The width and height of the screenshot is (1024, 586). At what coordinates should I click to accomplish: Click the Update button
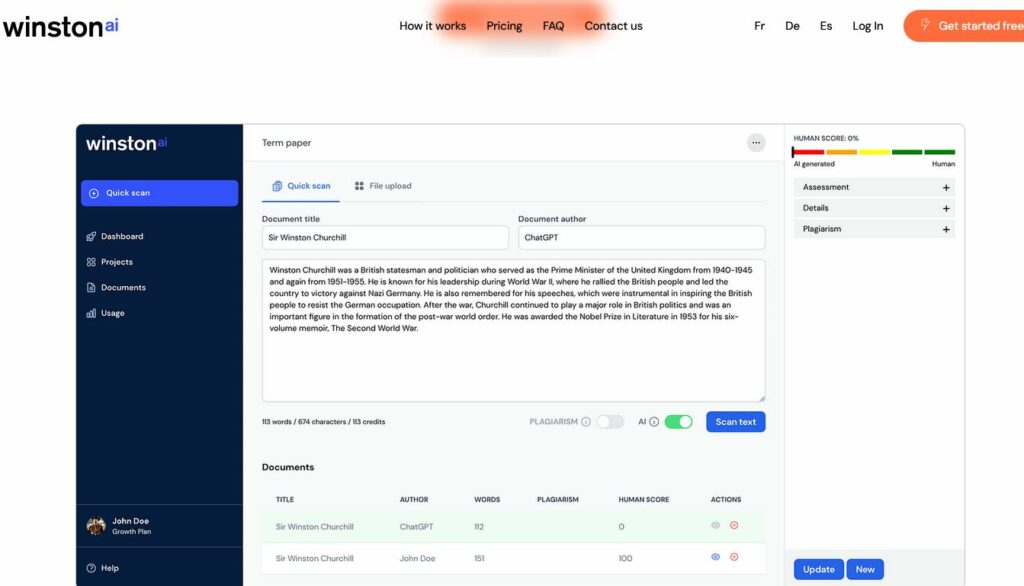818,570
